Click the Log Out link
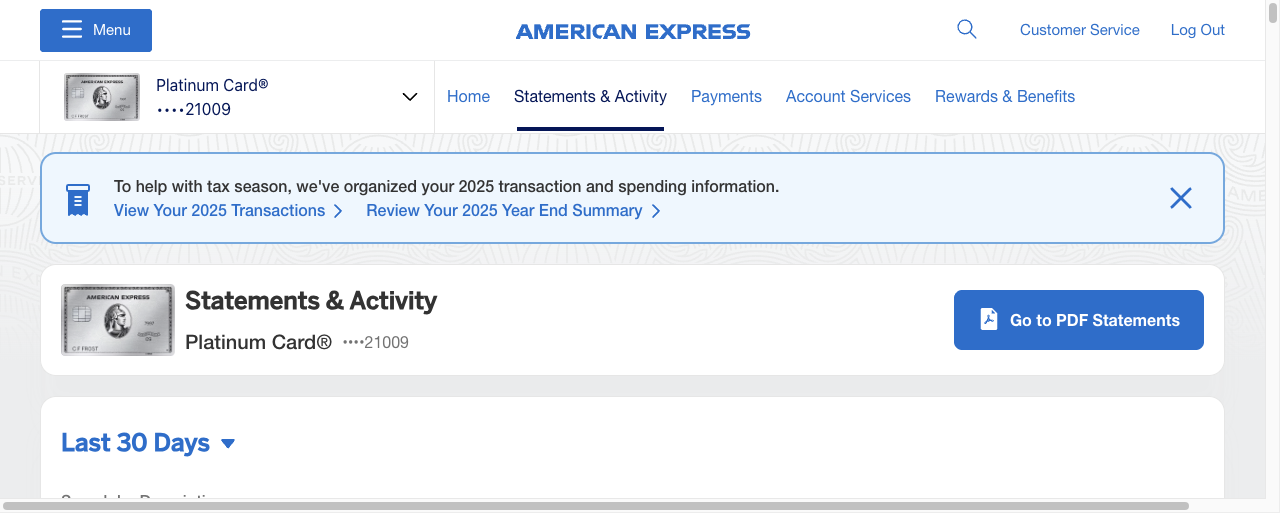The image size is (1280, 513). 1197,30
